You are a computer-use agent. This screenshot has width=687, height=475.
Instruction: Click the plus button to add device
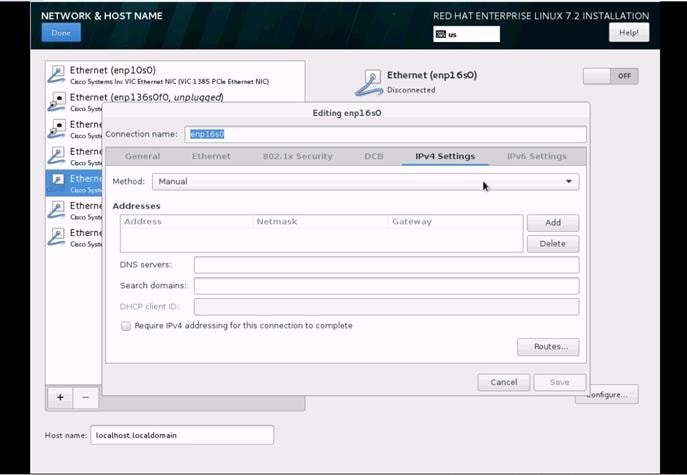60,397
